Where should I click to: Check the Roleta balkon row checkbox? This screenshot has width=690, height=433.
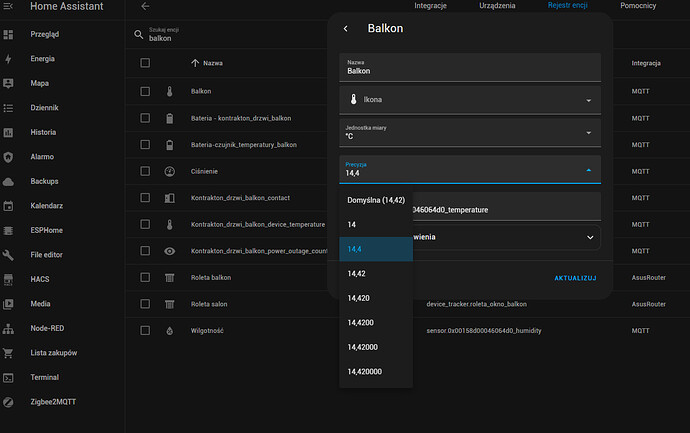click(145, 277)
